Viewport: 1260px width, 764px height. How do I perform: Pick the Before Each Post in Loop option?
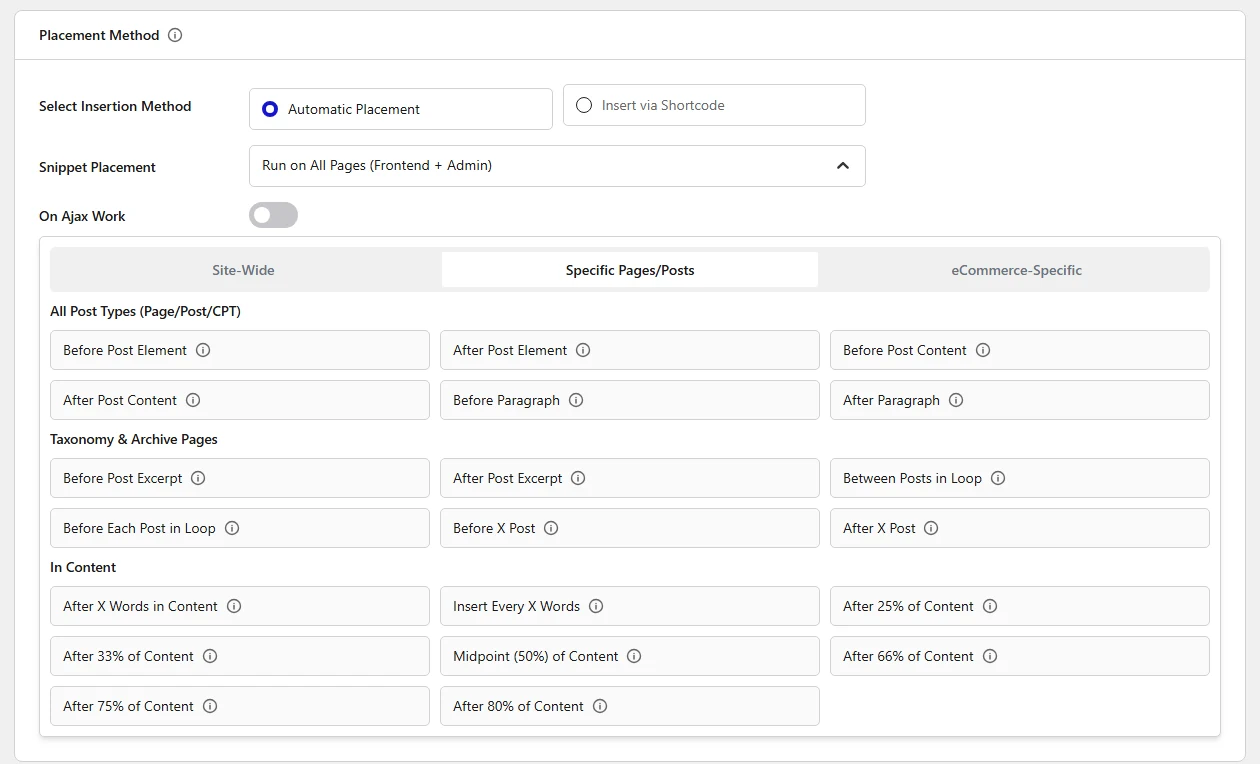click(240, 528)
